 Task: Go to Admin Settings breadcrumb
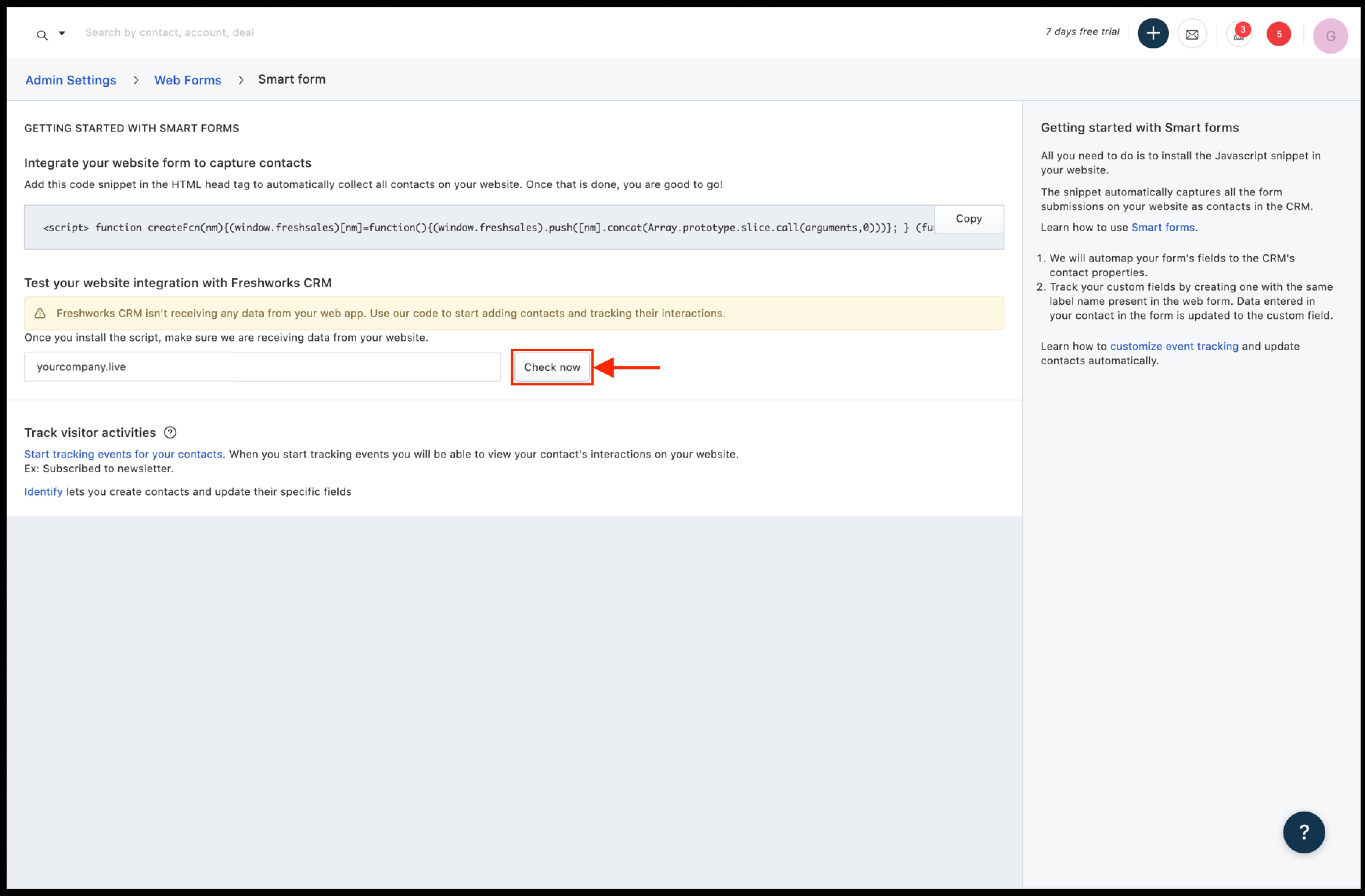71,80
